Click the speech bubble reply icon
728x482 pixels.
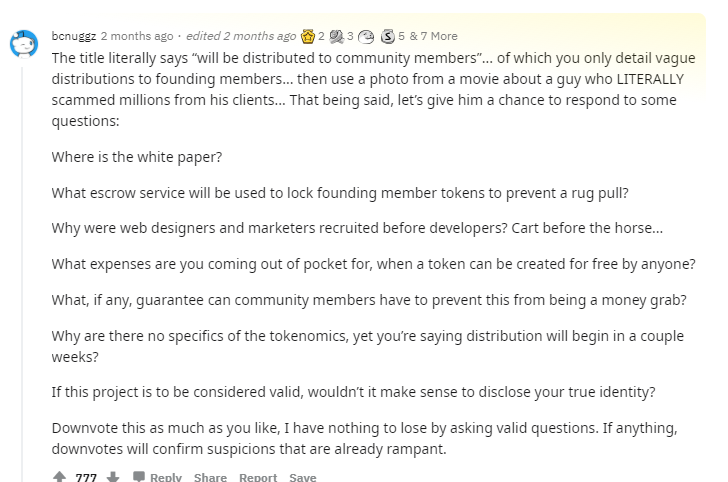138,477
